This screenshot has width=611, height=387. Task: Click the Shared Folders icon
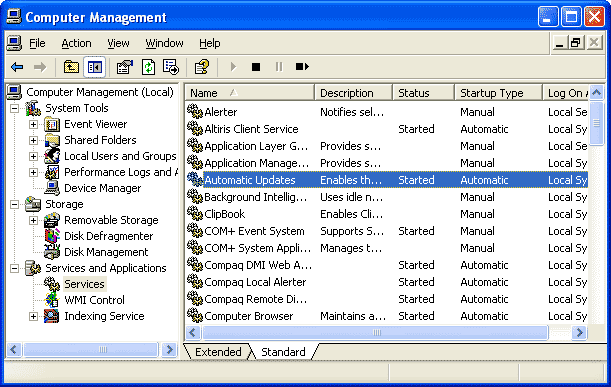tap(52, 140)
